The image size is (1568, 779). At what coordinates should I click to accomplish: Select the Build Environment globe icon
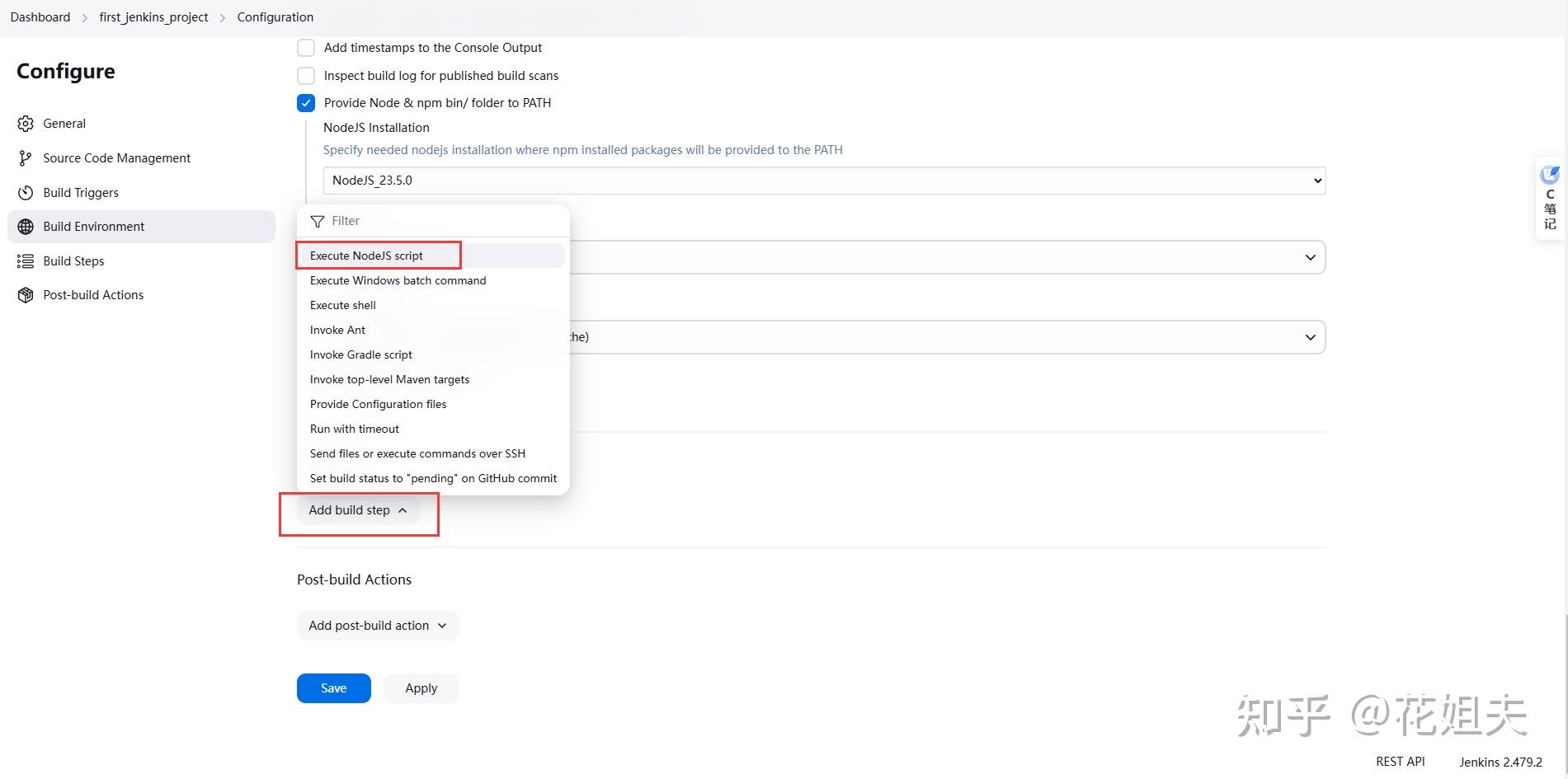tap(26, 226)
